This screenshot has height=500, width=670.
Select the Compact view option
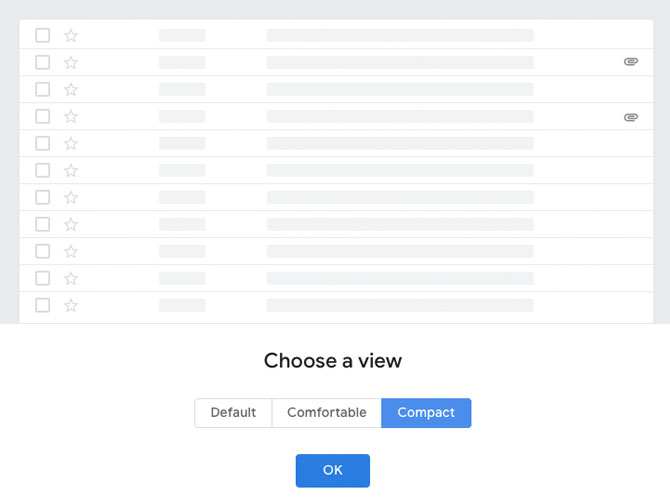pyautogui.click(x=426, y=413)
